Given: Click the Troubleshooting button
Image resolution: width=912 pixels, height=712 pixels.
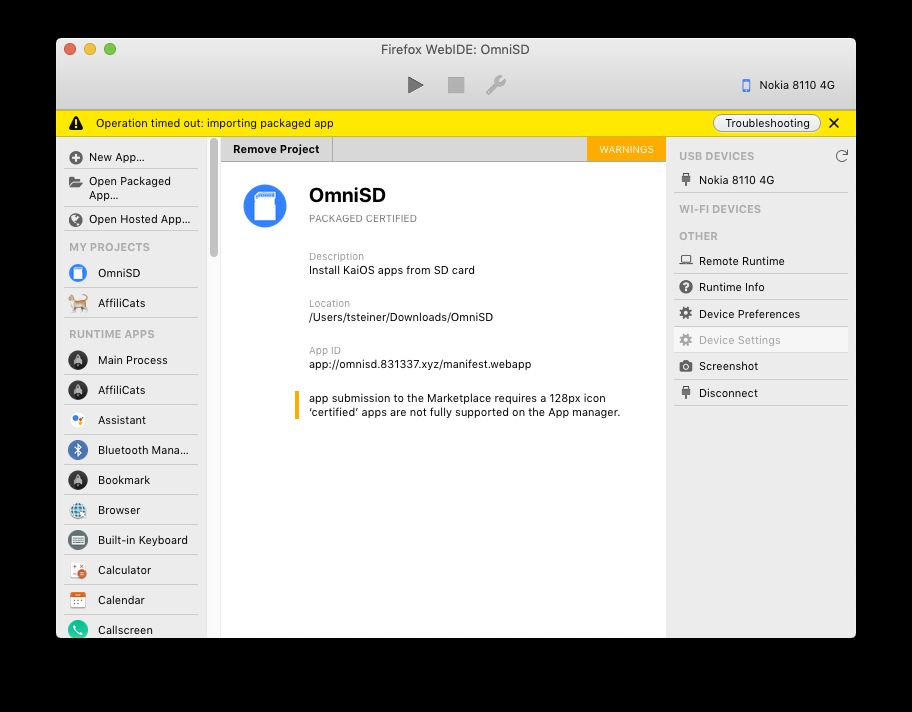Looking at the screenshot, I should [x=767, y=123].
